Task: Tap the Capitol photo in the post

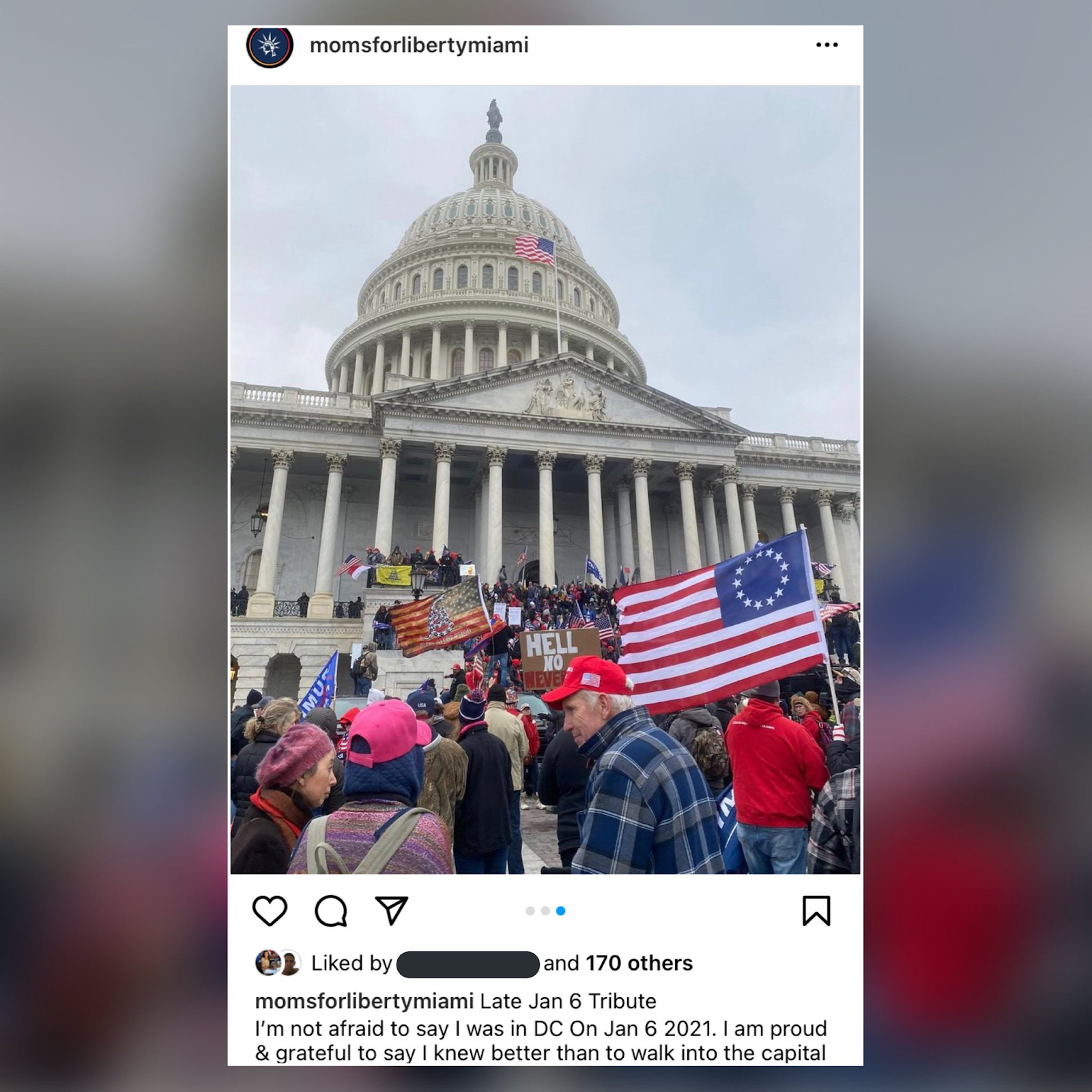Action: (545, 479)
